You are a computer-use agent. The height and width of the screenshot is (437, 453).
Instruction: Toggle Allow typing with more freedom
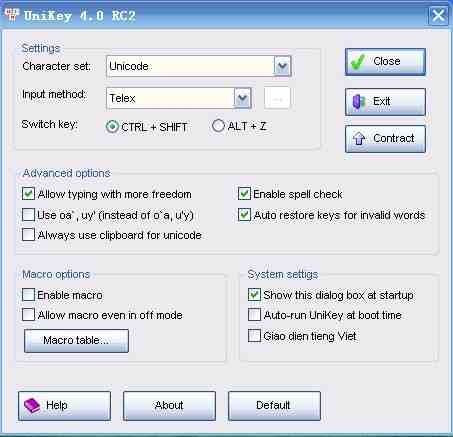coord(28,194)
